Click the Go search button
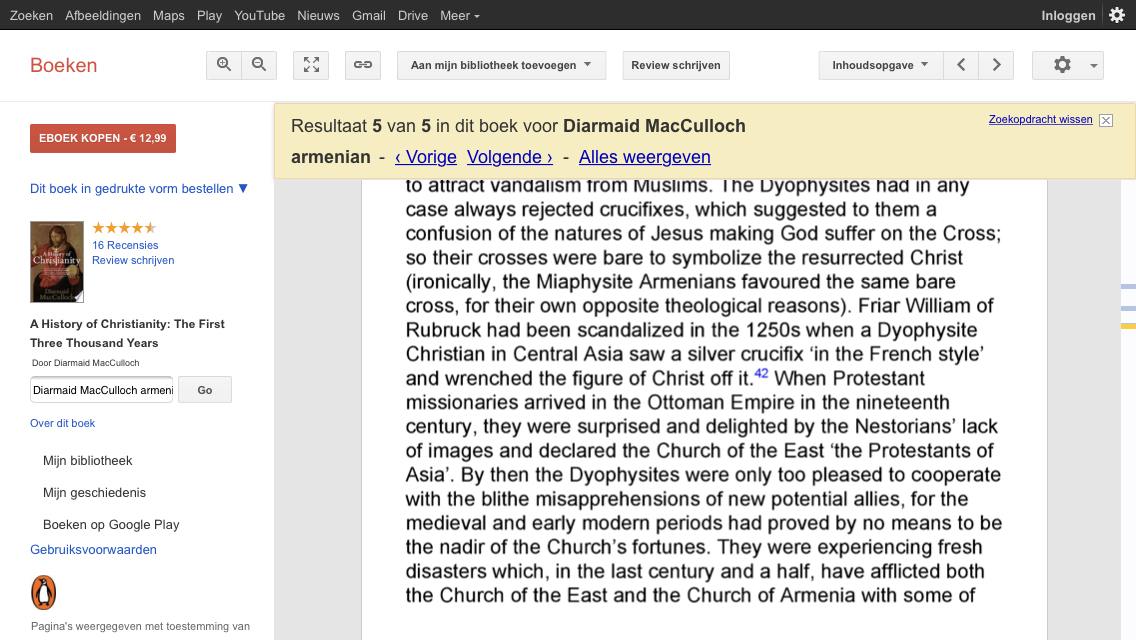This screenshot has height=640, width=1136. 205,390
